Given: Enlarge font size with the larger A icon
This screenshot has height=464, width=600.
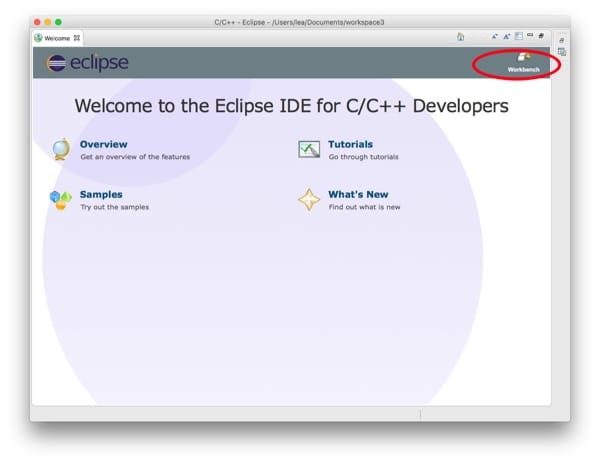Looking at the screenshot, I should tap(507, 36).
